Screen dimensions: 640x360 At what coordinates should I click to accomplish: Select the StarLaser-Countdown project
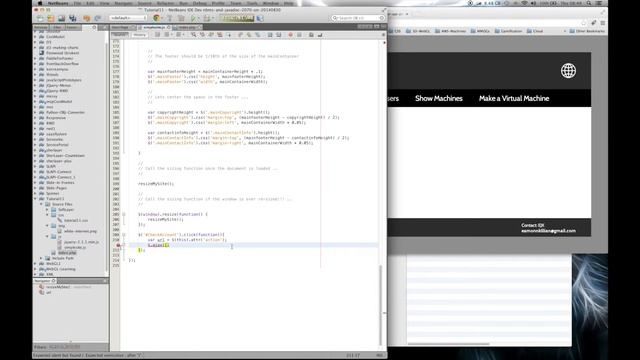(65, 156)
